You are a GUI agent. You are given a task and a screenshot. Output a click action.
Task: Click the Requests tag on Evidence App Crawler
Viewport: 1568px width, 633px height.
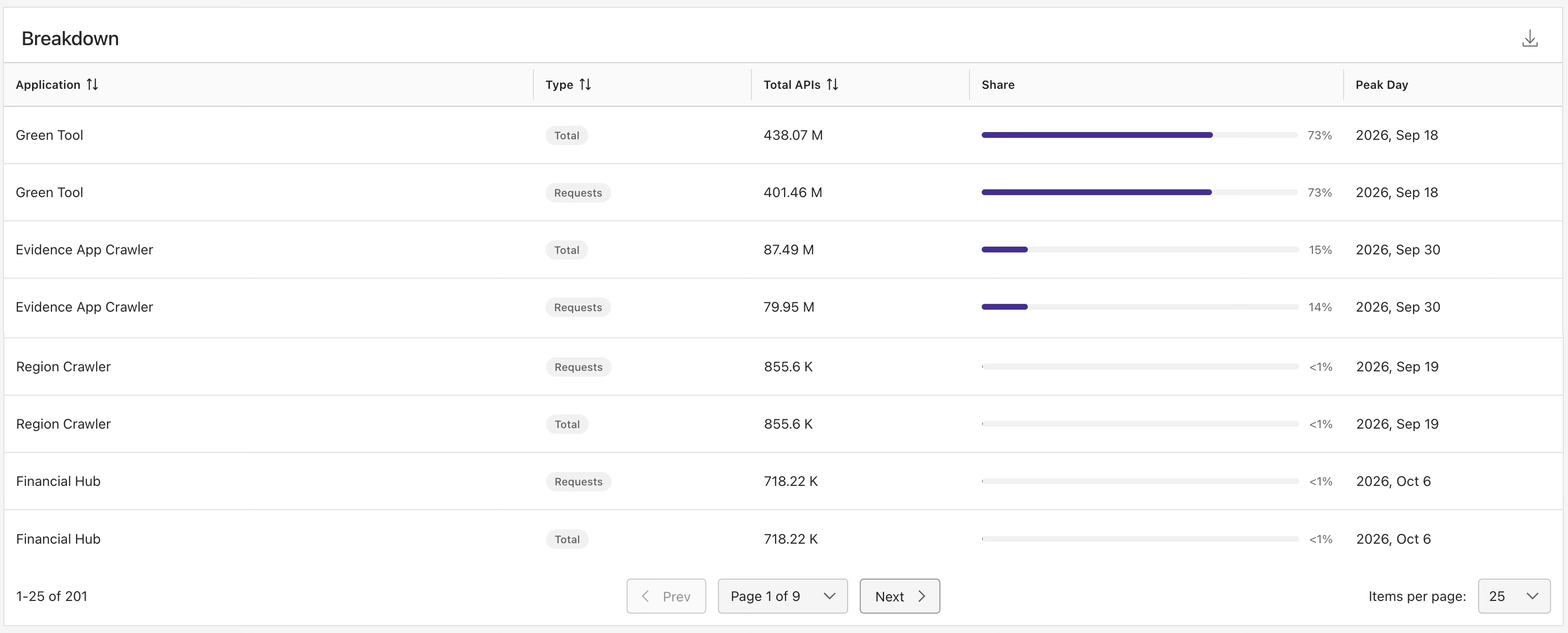(578, 307)
